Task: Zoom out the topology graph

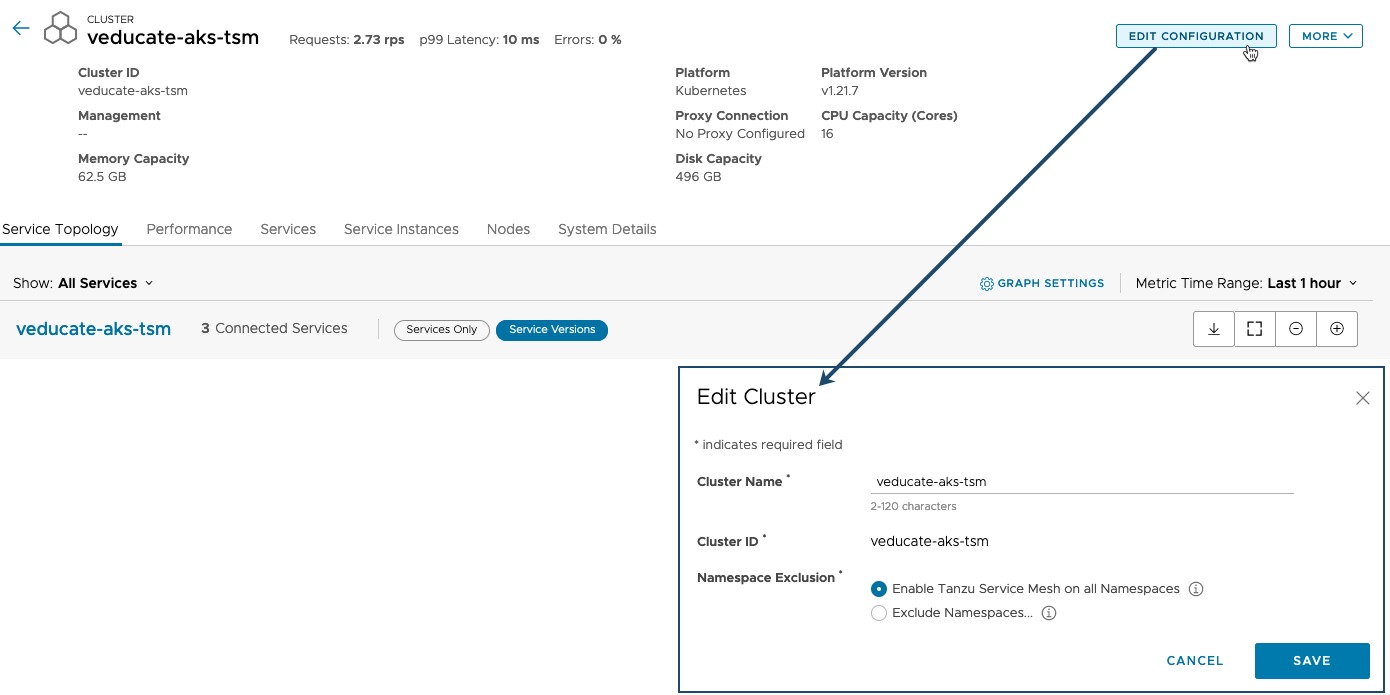Action: (x=1296, y=329)
